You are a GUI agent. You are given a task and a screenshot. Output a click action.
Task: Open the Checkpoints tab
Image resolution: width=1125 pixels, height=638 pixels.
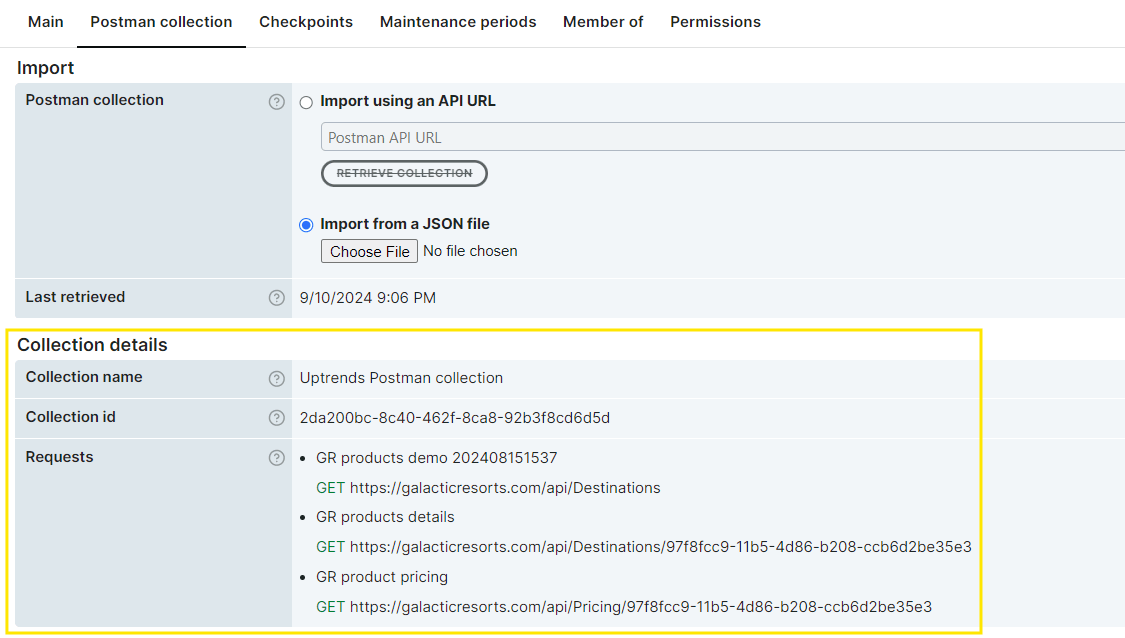(306, 22)
